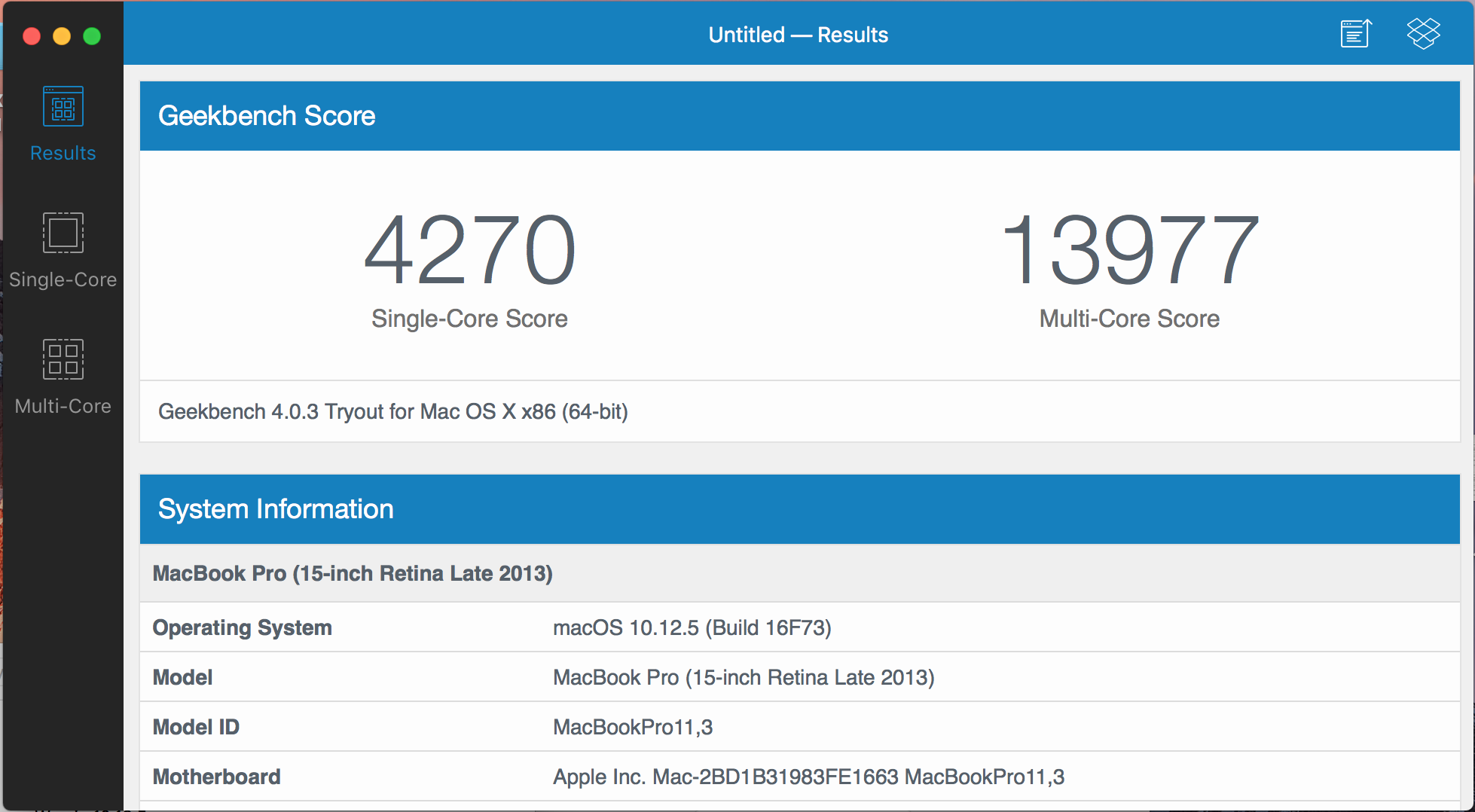
Task: Select the Apple Inc. Mac-2BD1B31983FE1663 motherboard value
Action: coord(808,777)
